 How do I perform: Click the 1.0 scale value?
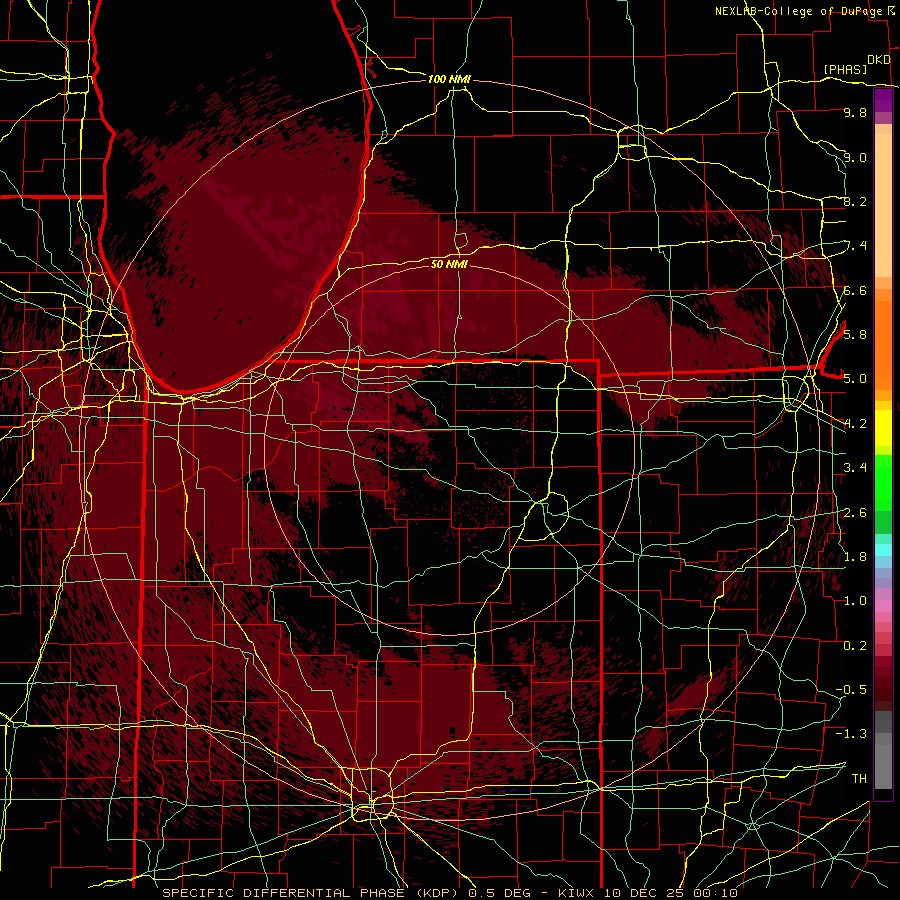tap(855, 600)
